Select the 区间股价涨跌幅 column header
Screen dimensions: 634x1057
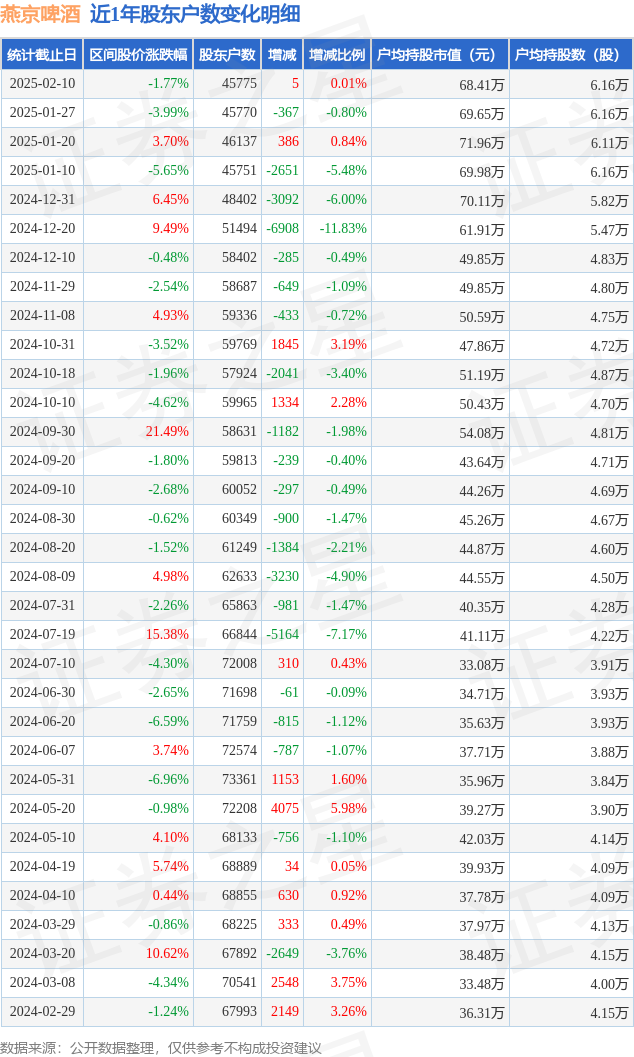click(138, 55)
